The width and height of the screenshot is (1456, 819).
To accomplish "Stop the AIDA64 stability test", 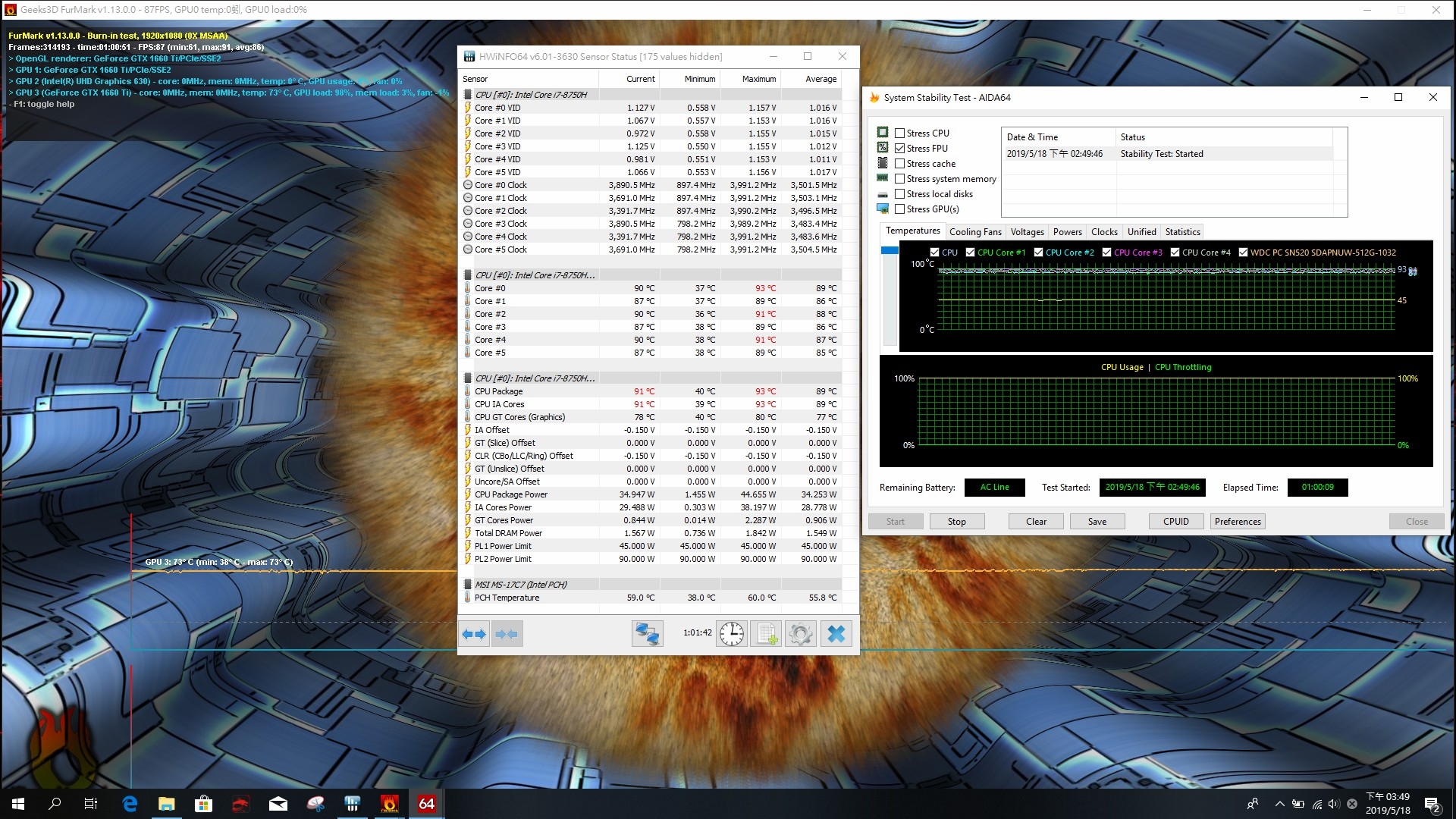I will (x=956, y=522).
